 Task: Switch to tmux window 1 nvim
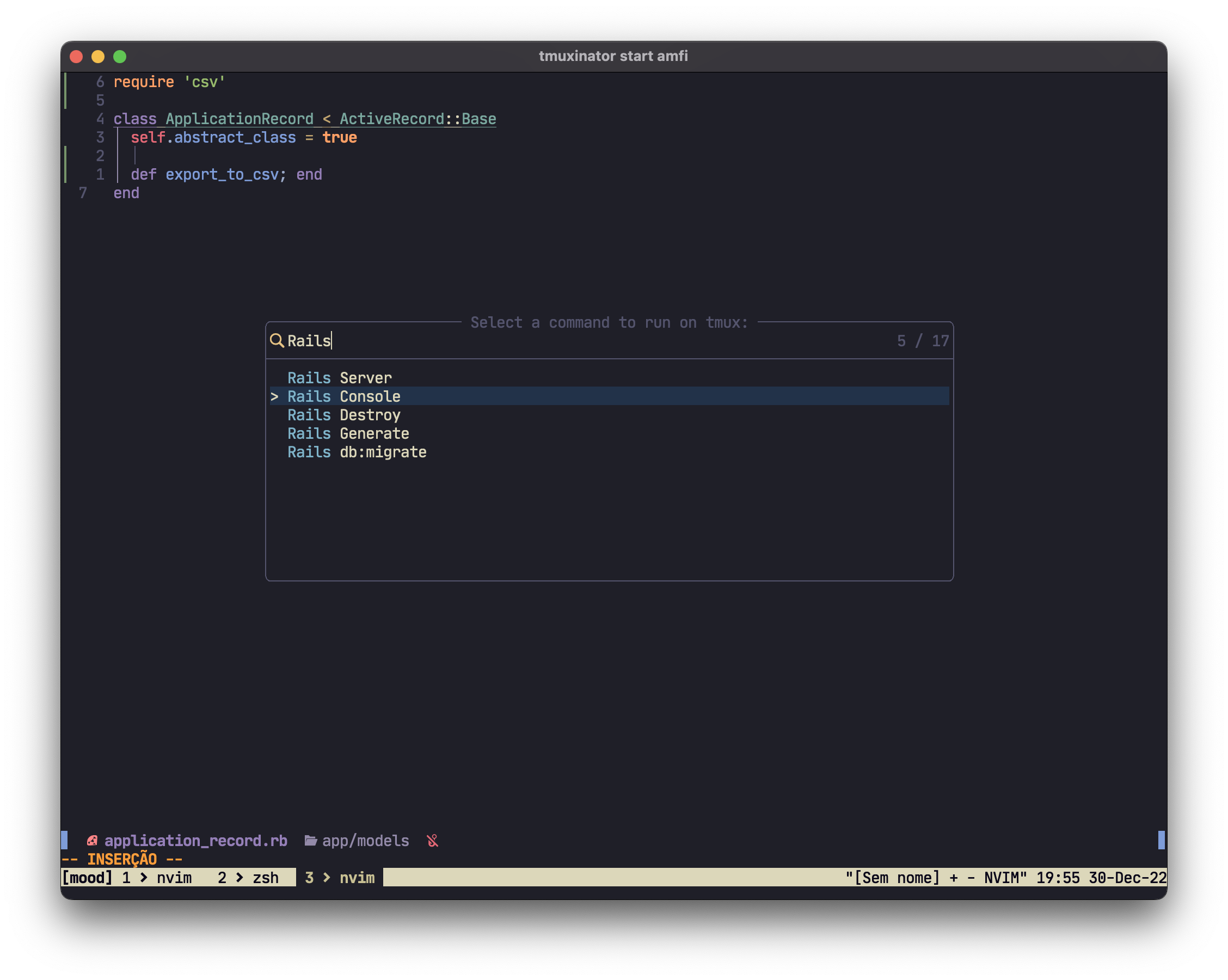tap(157, 878)
